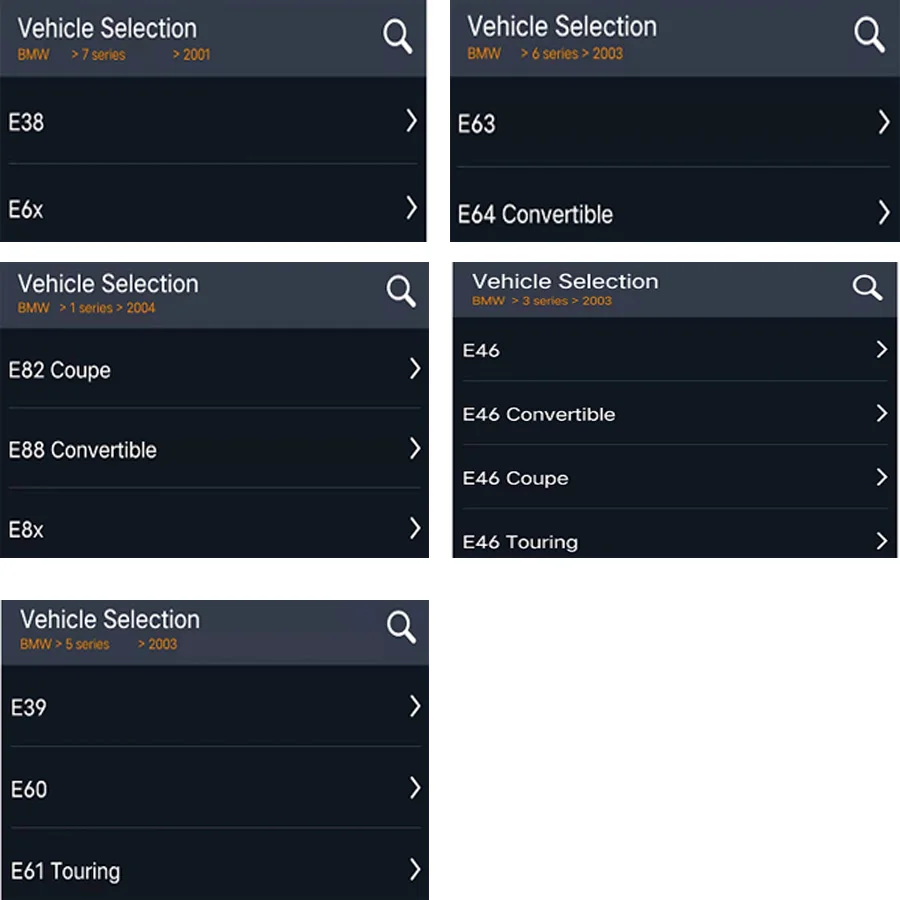This screenshot has width=900, height=900.
Task: Click 5 series breadcrumb link
Action: [86, 645]
